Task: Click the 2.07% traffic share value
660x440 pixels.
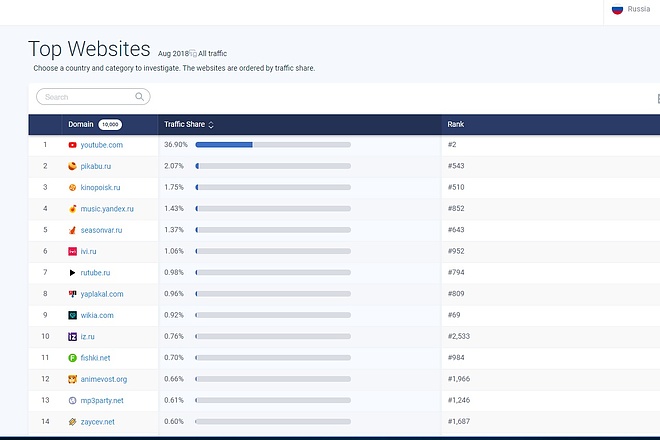Action: [174, 166]
